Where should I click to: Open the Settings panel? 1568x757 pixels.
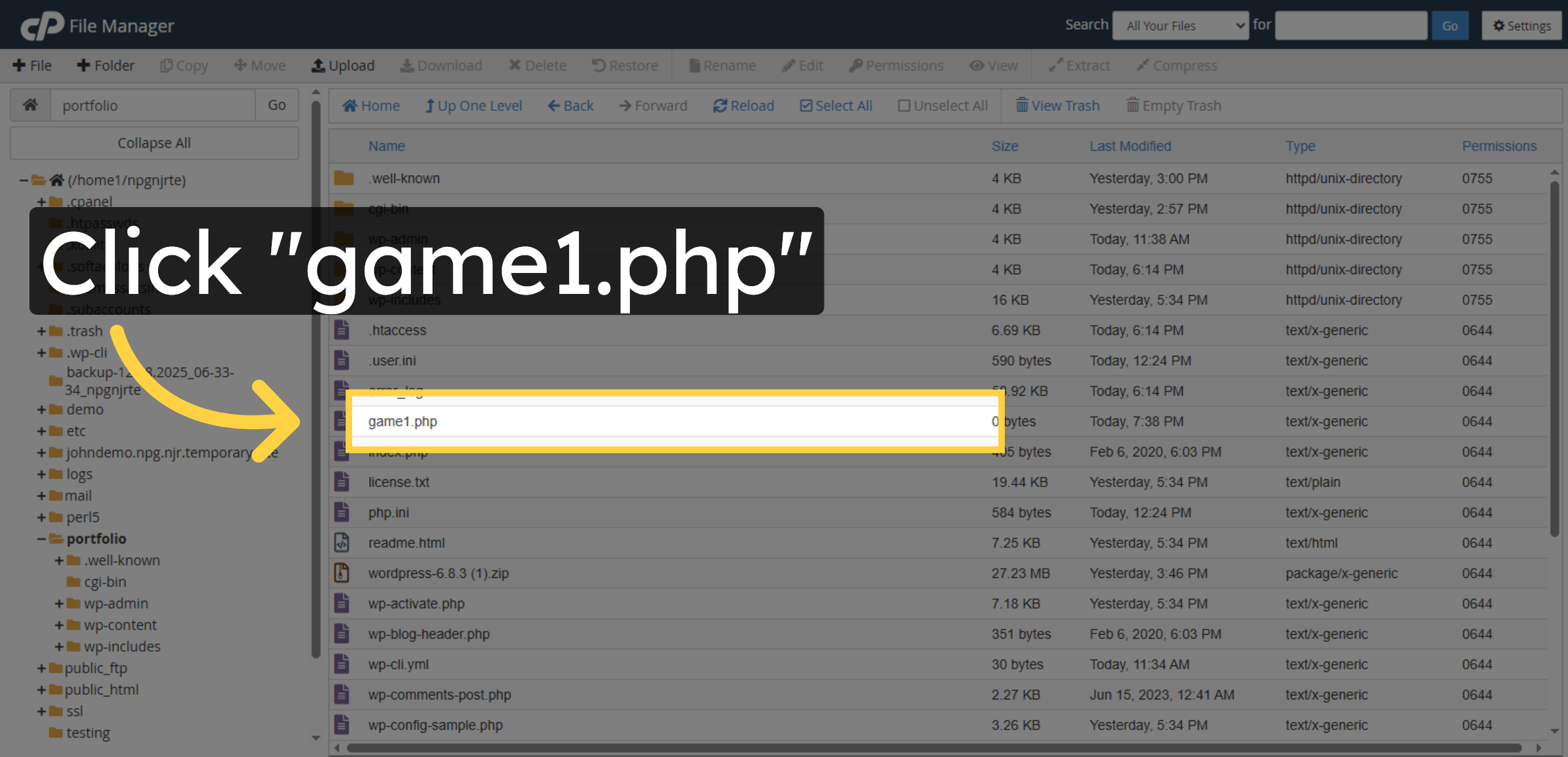1521,25
